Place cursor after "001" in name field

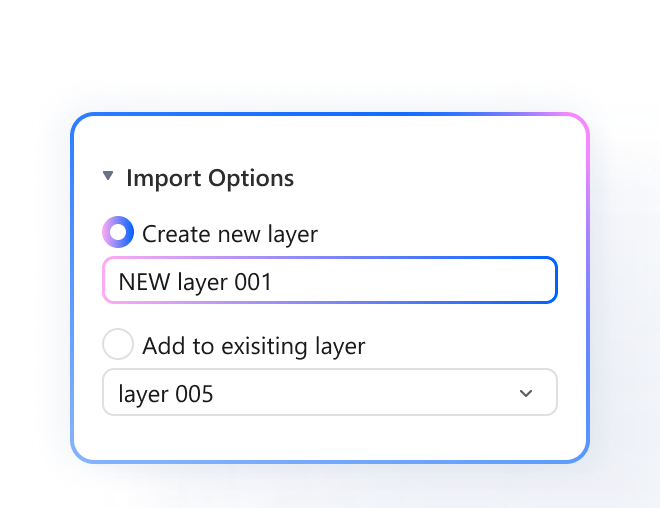tap(274, 282)
